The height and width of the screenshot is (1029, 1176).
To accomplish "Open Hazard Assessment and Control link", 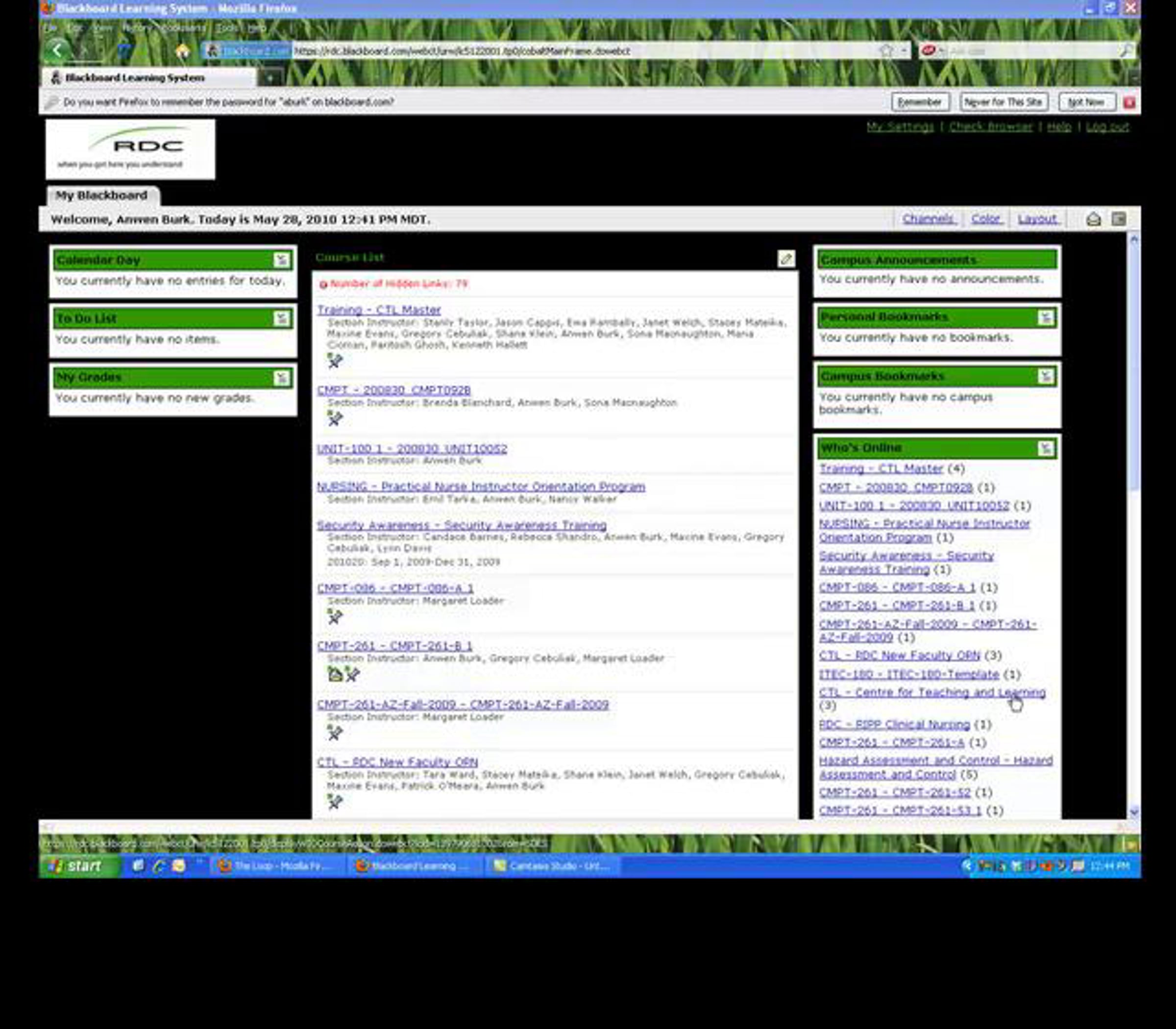I will (x=936, y=768).
